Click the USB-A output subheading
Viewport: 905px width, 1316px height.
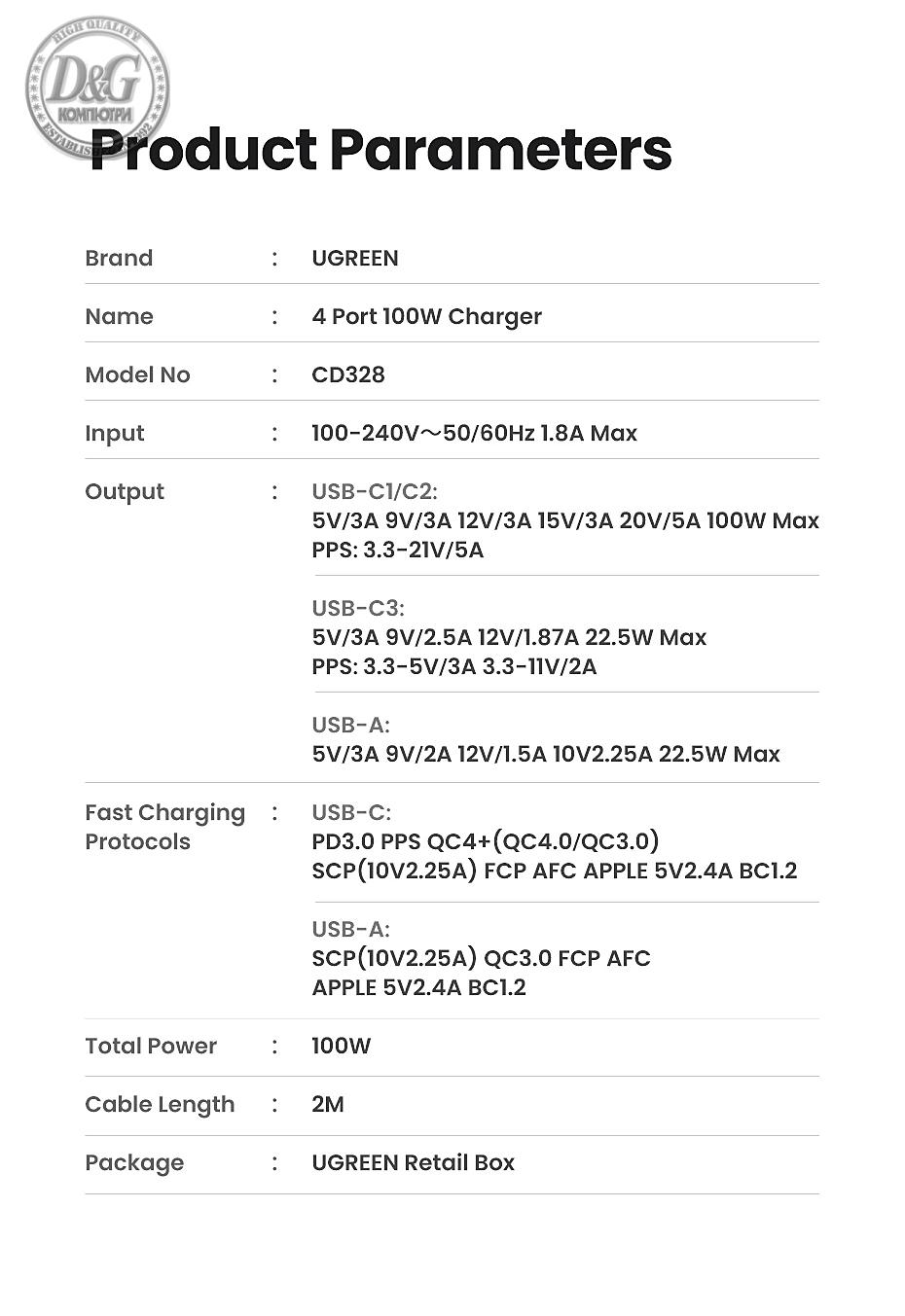[x=350, y=726]
